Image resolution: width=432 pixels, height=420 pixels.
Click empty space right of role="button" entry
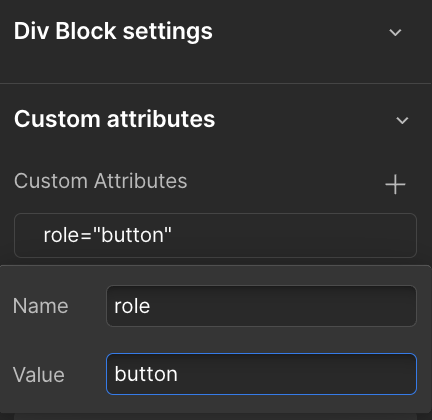(x=293, y=235)
